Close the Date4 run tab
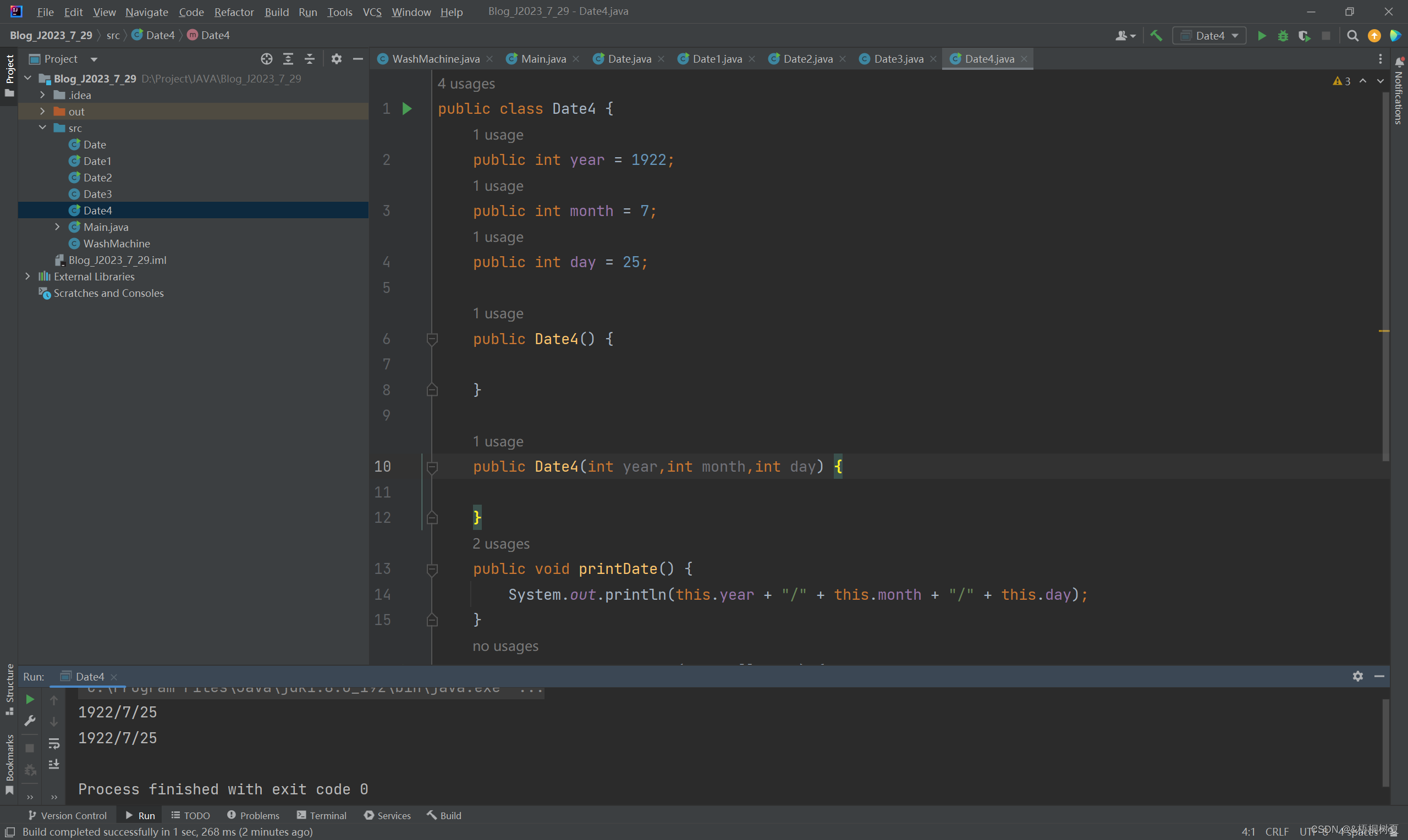The height and width of the screenshot is (840, 1408). click(x=114, y=677)
